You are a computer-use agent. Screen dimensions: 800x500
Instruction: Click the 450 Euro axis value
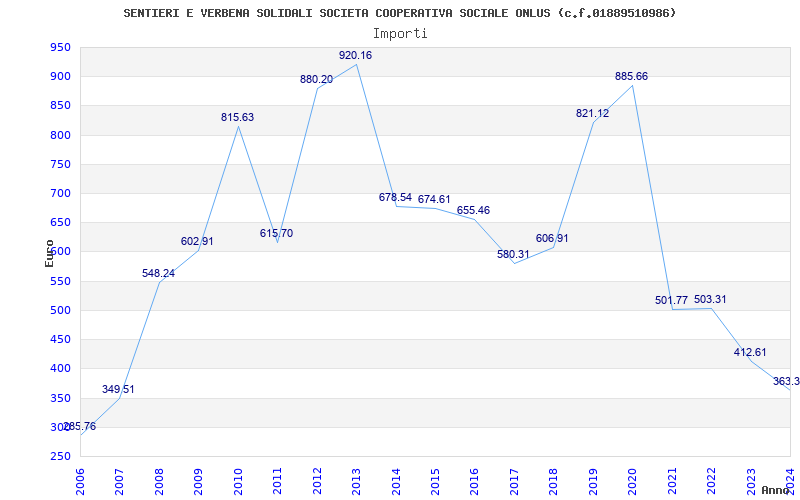(x=60, y=339)
